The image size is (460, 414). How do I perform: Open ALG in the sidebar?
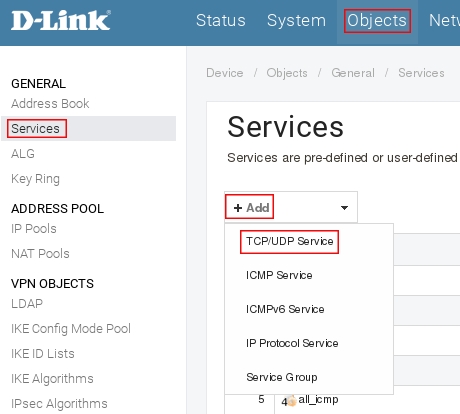tap(23, 154)
